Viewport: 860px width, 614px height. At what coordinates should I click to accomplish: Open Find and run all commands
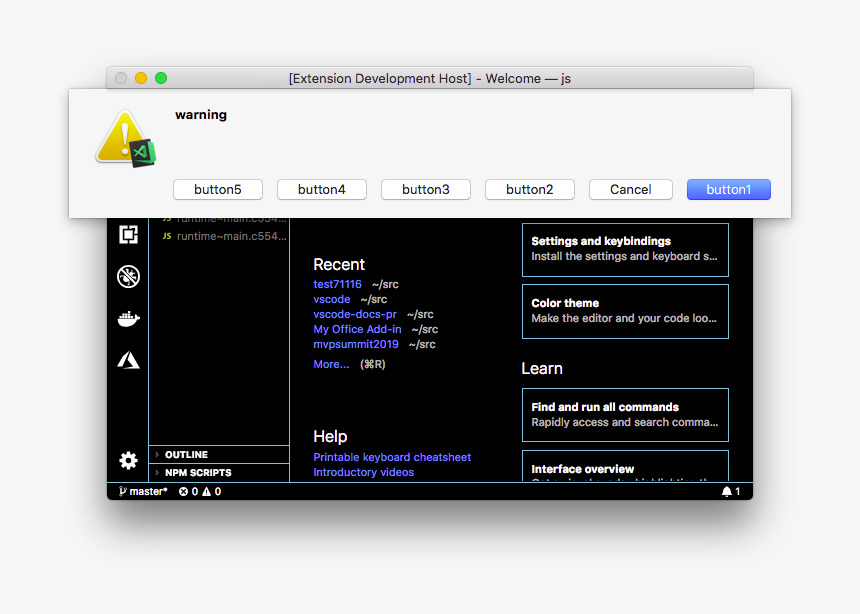625,415
